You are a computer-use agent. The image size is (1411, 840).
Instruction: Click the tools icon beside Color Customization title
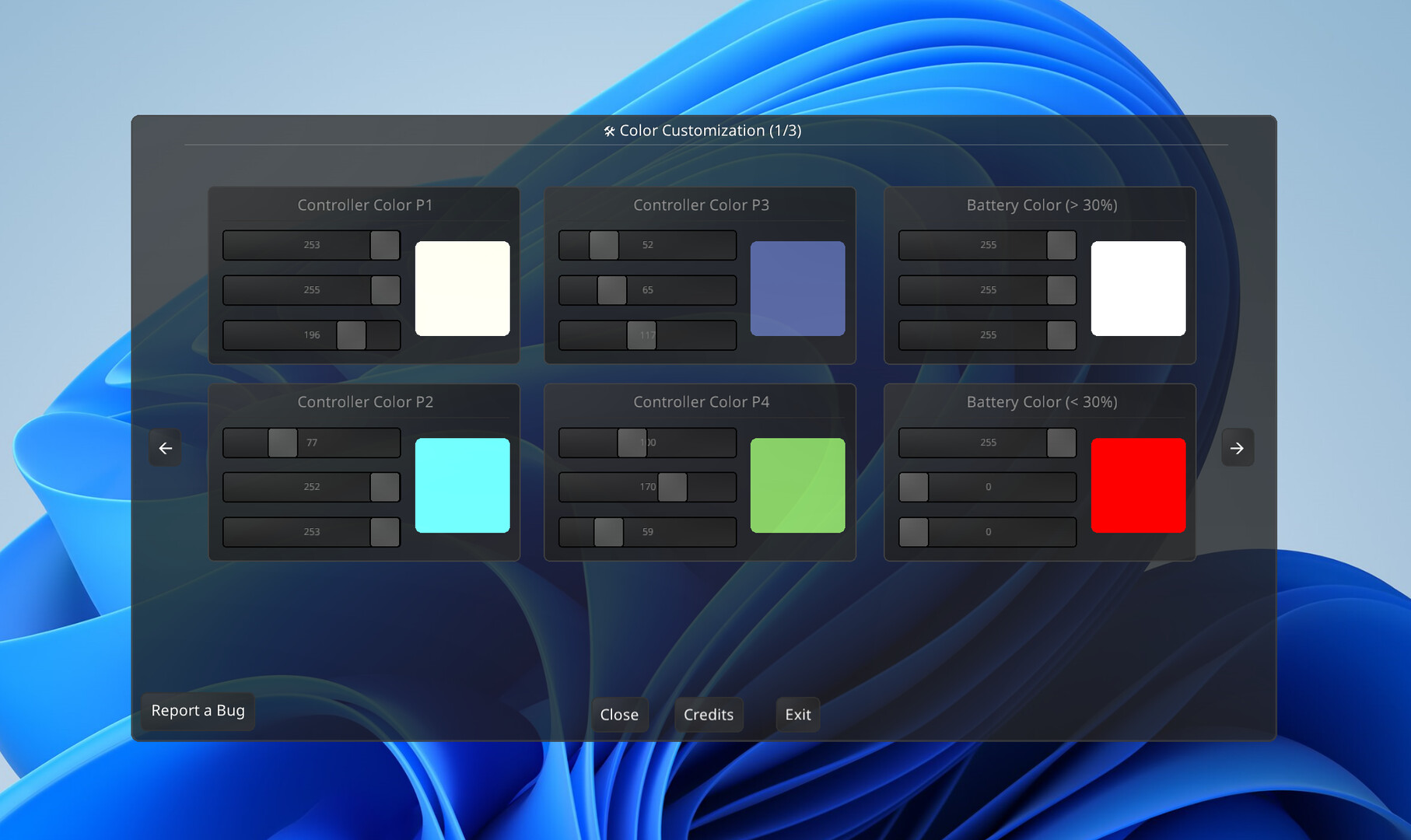[608, 131]
